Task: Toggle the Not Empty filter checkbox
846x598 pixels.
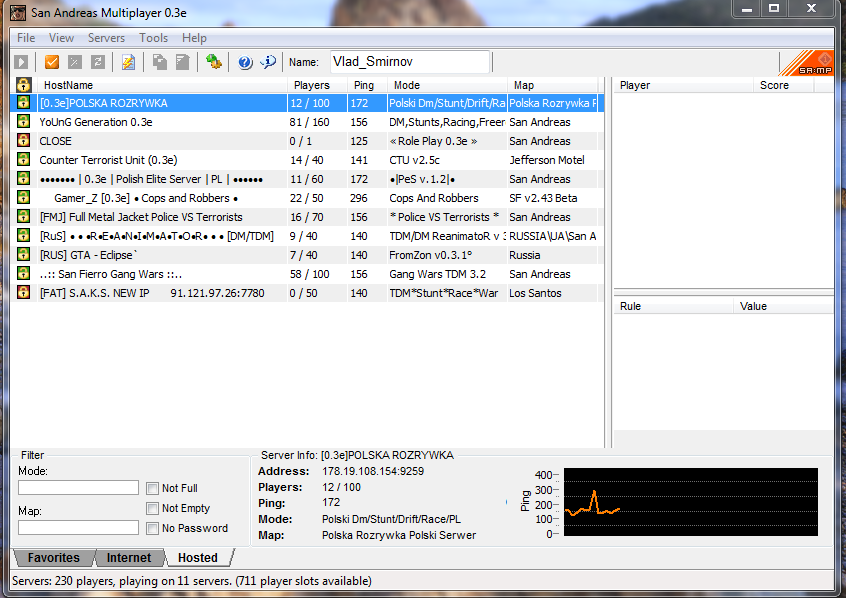Action: click(153, 508)
